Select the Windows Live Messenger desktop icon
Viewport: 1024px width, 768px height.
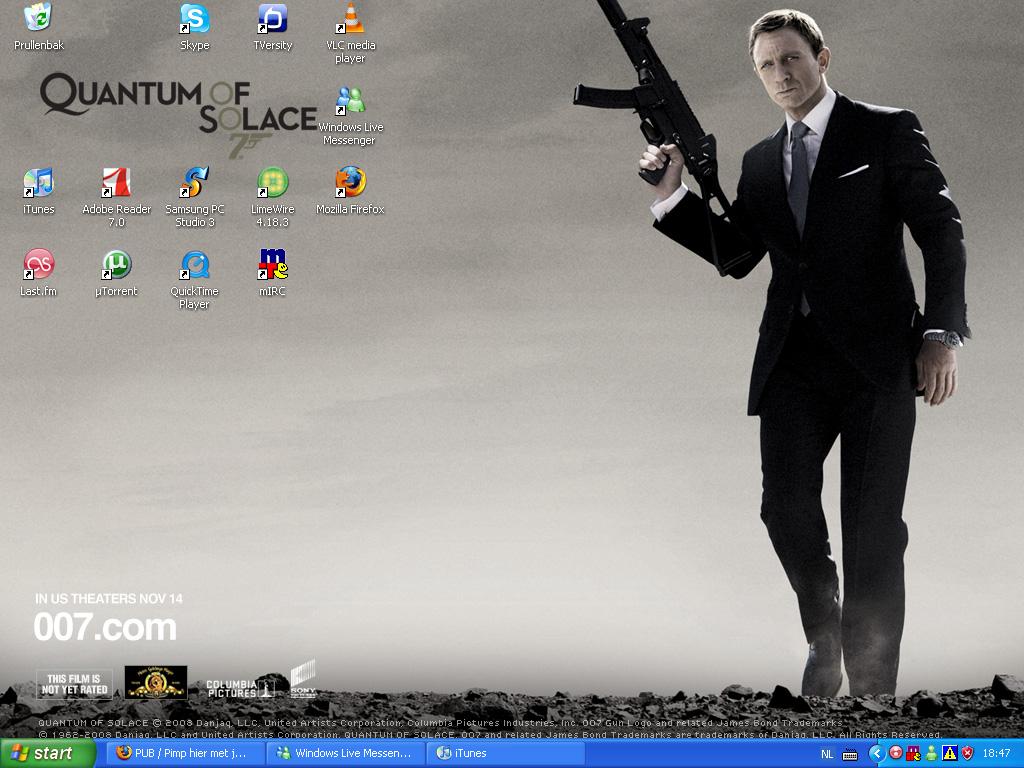[x=351, y=116]
